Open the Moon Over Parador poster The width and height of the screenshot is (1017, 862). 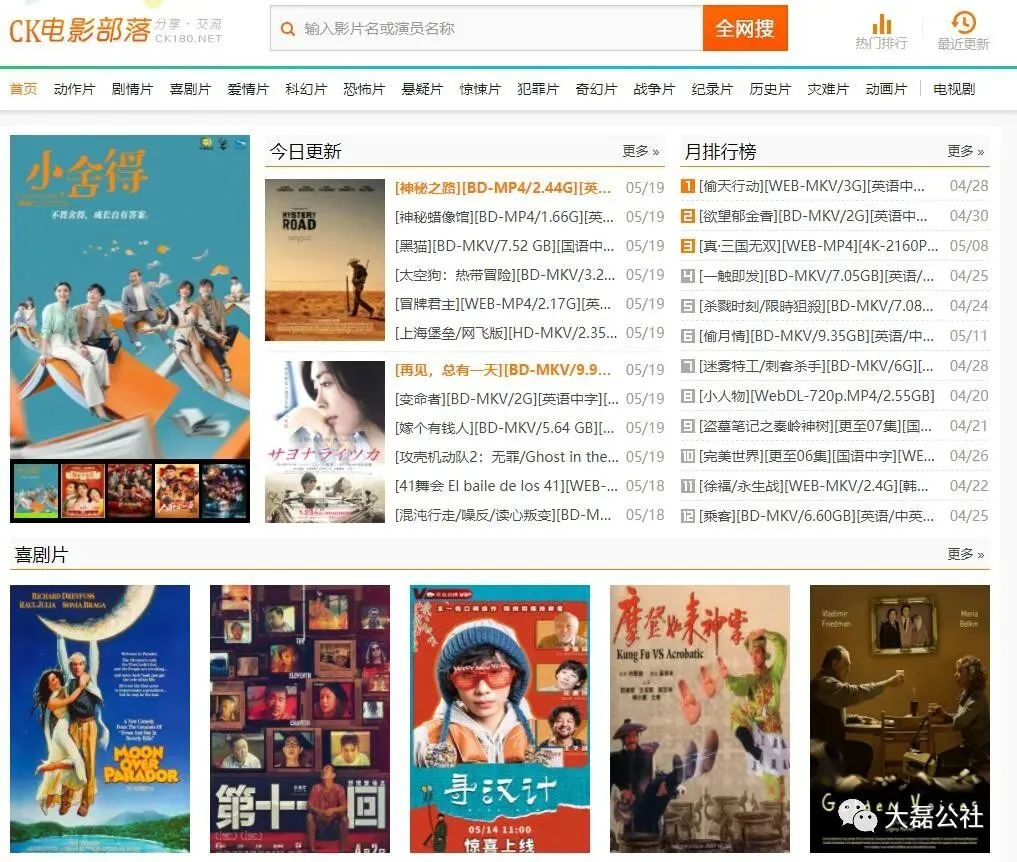100,719
